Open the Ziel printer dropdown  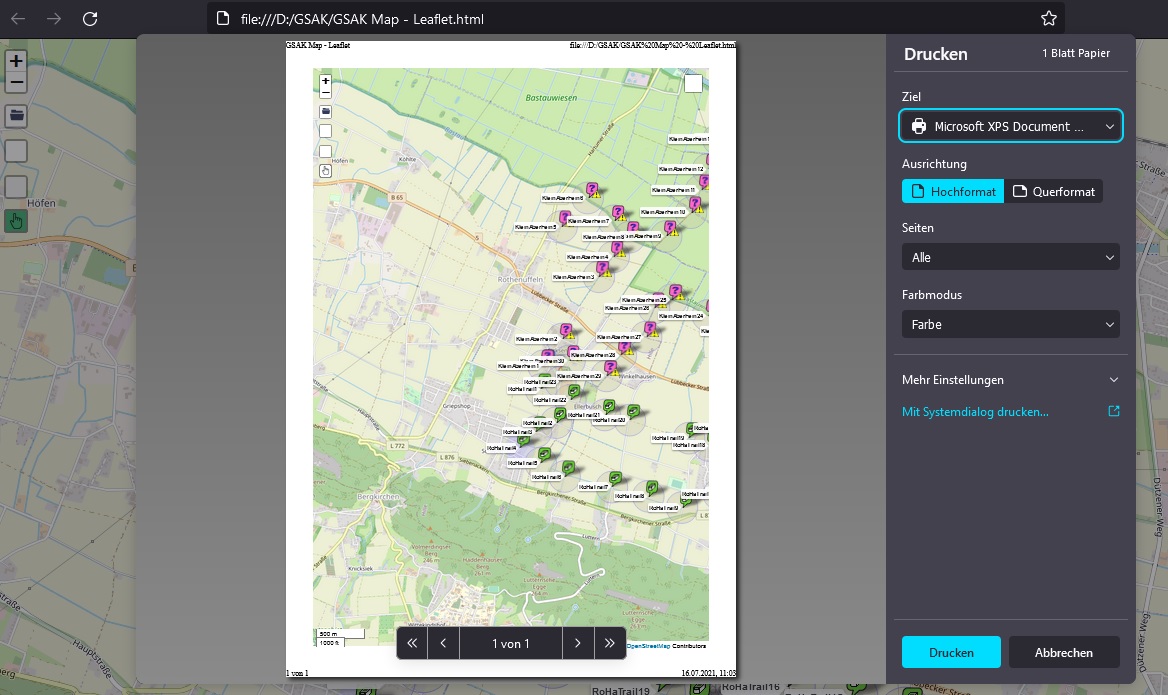pyautogui.click(x=1010, y=126)
